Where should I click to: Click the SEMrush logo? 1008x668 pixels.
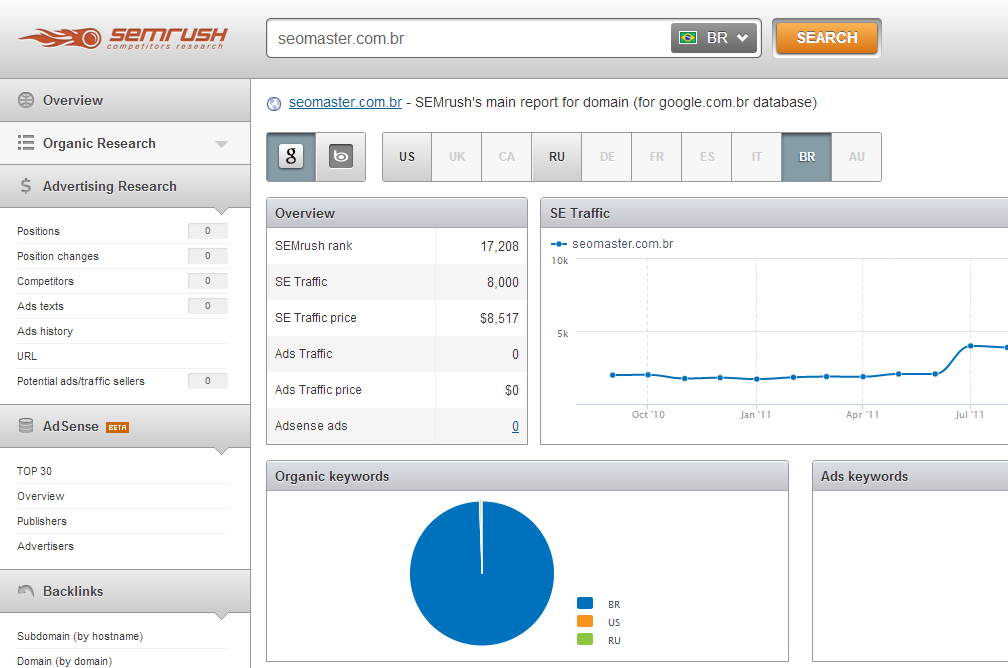click(123, 38)
